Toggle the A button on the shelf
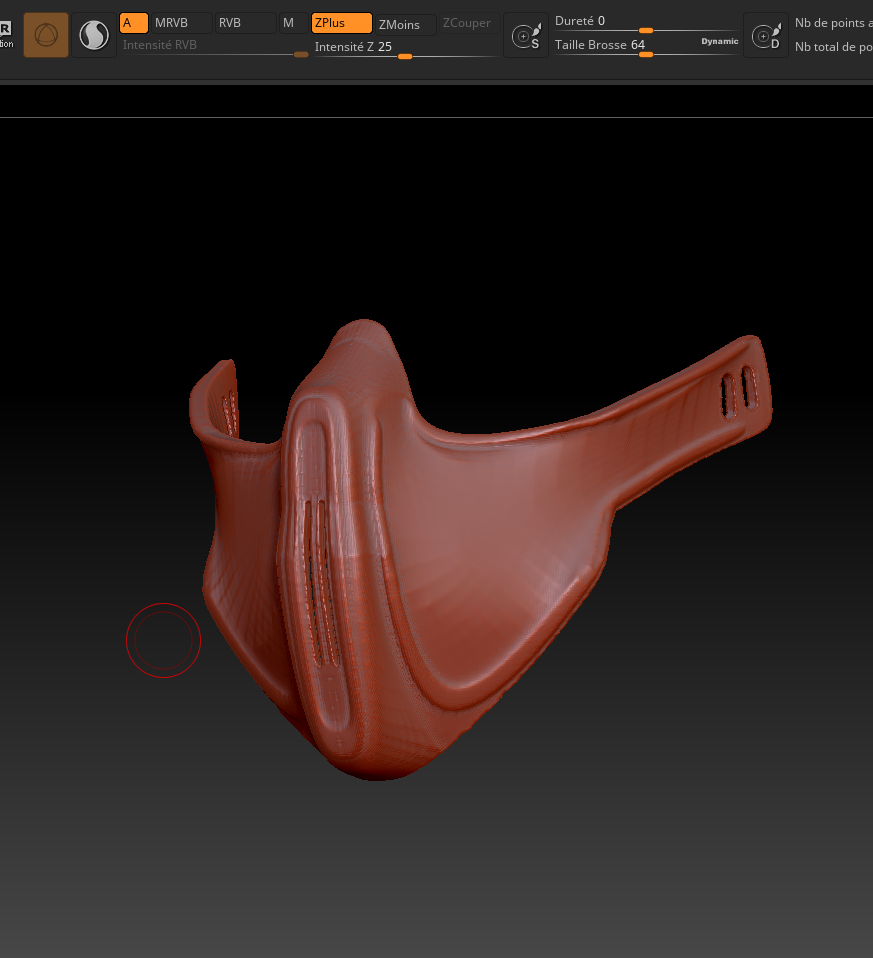This screenshot has width=873, height=958. 132,22
